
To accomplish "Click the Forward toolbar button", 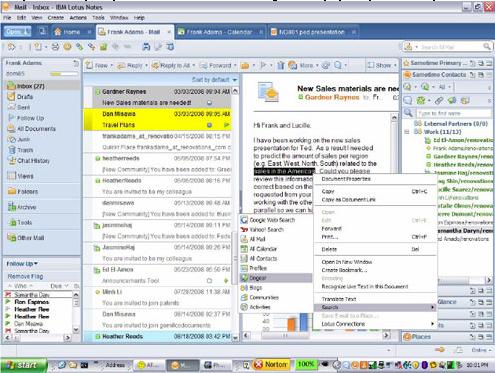I will [x=217, y=66].
